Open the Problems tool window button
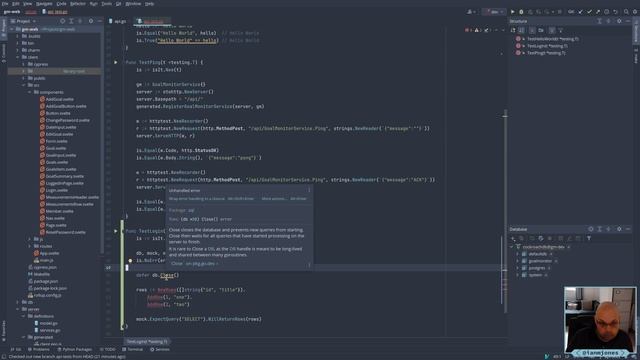 tap(38, 349)
